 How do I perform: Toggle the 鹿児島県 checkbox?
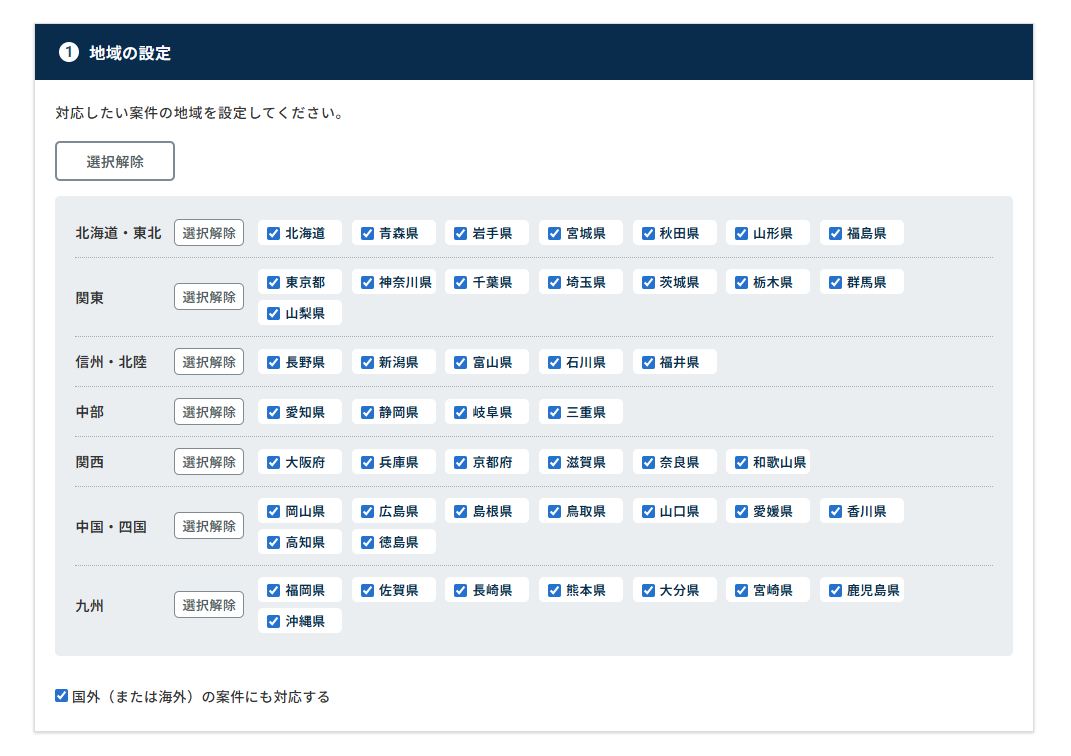click(835, 591)
